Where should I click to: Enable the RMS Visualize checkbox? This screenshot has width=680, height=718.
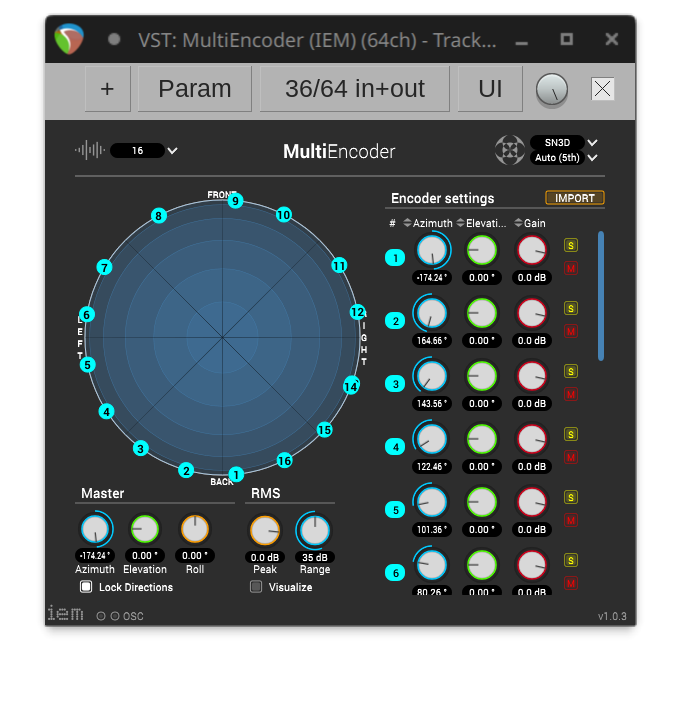[x=256, y=587]
